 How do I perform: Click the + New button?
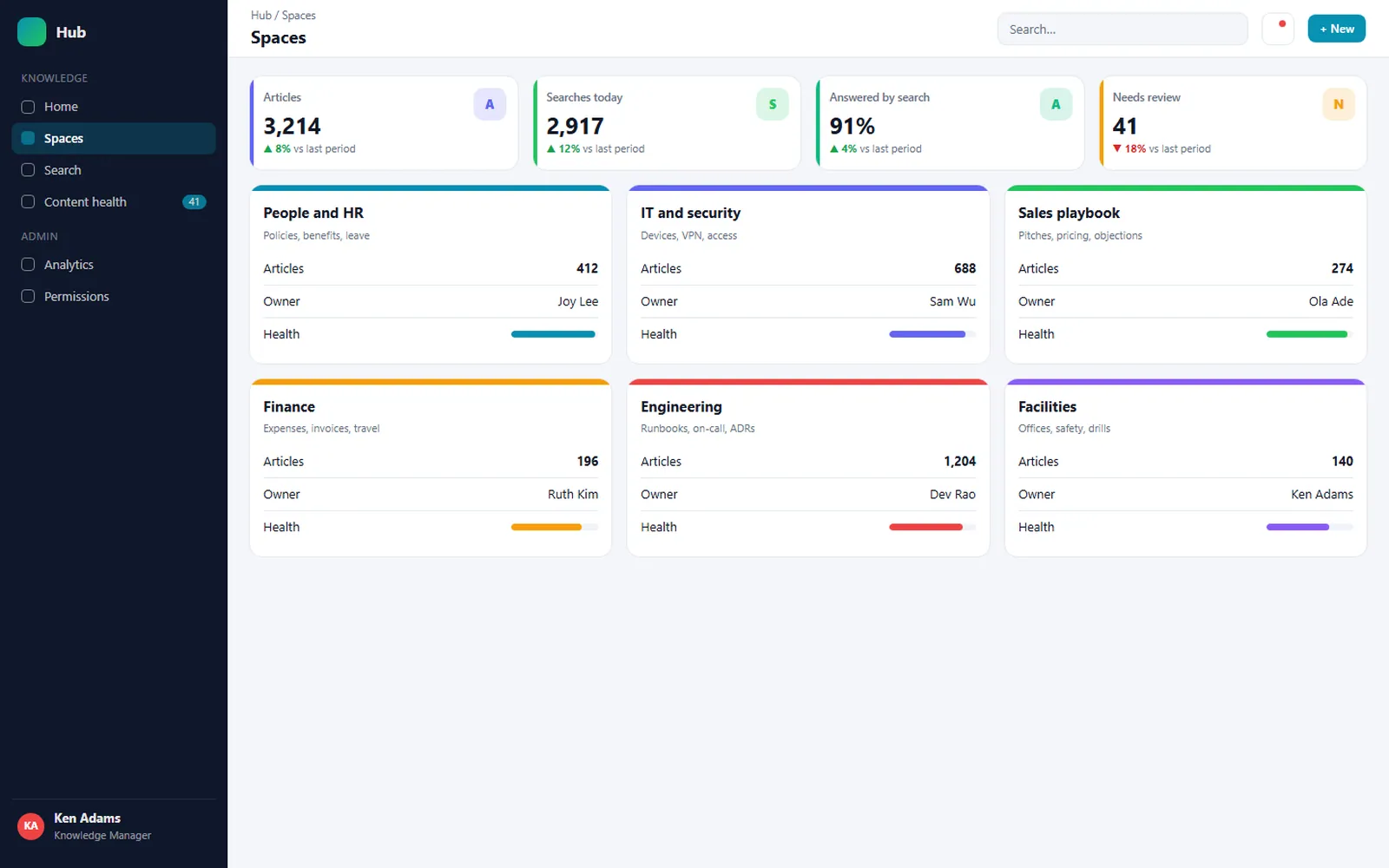1336,29
